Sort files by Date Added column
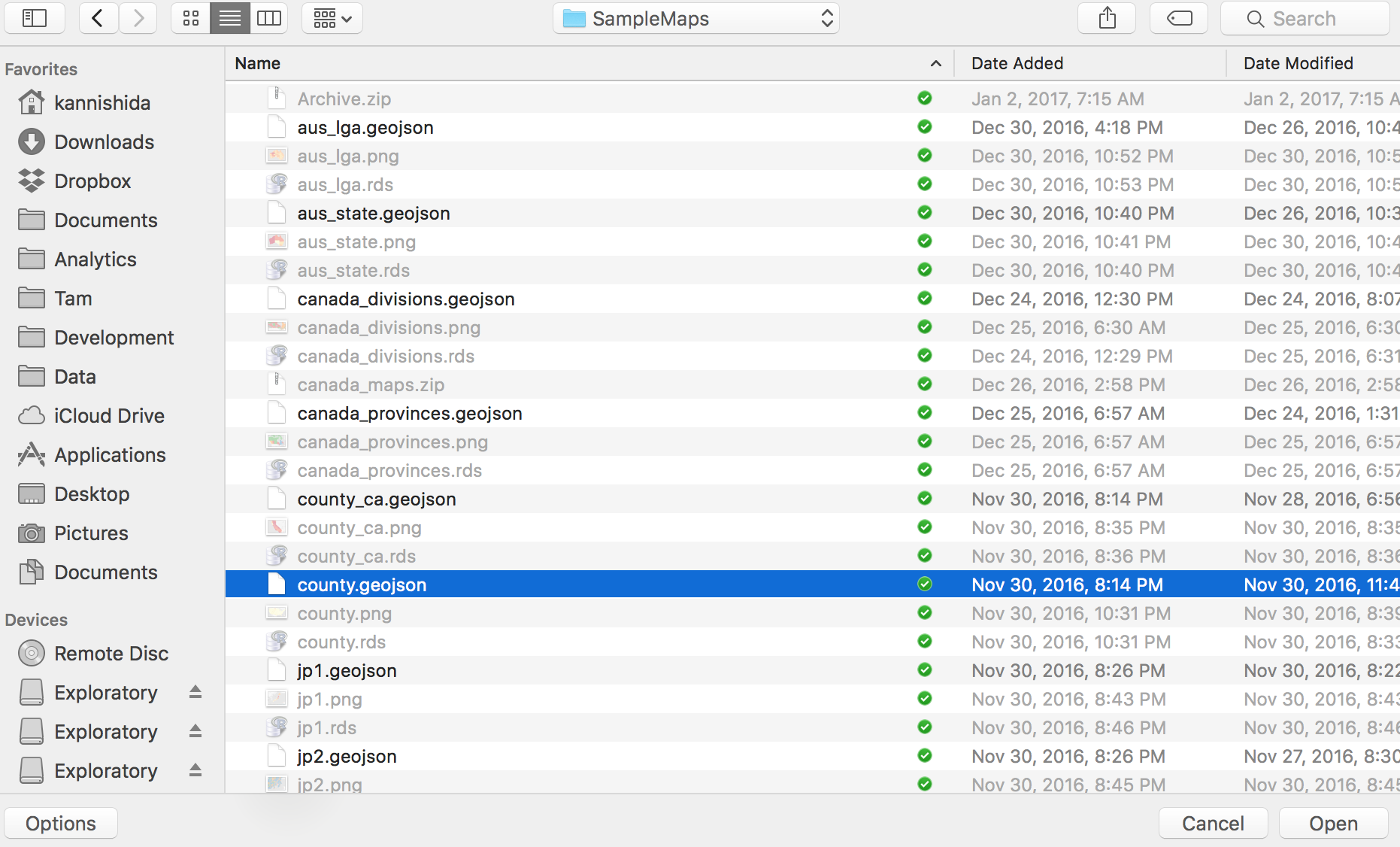 click(x=1017, y=63)
